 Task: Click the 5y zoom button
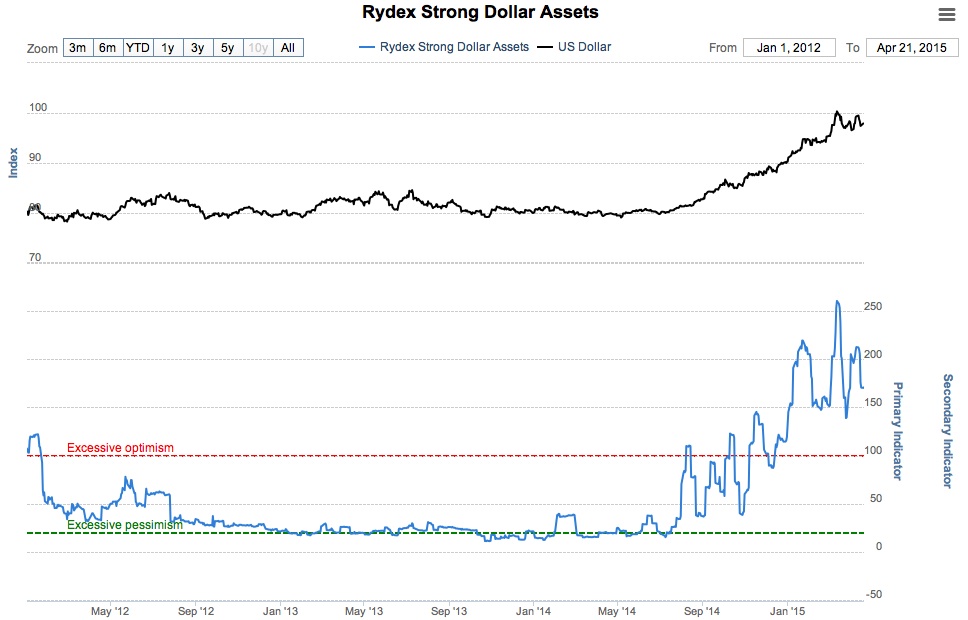point(228,47)
